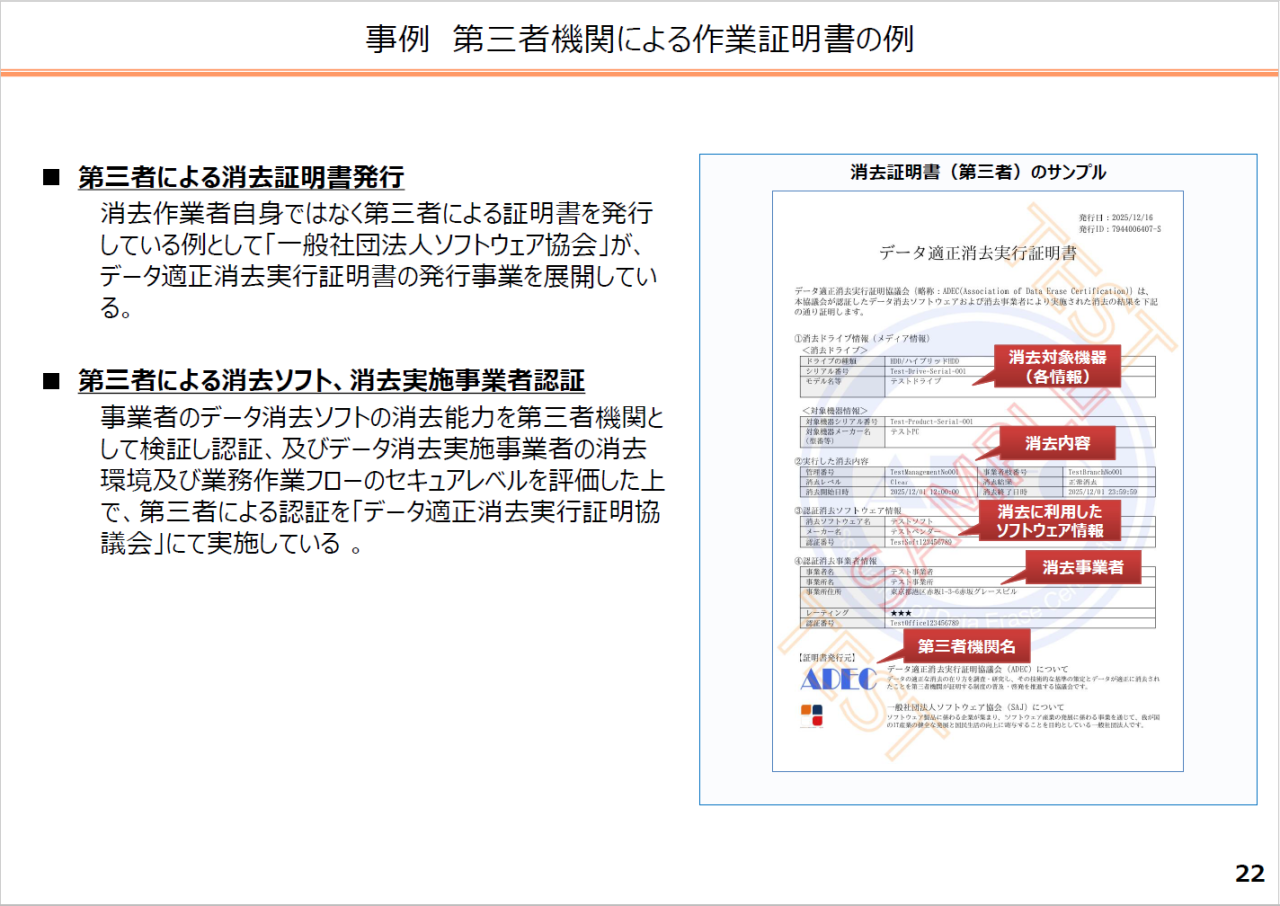This screenshot has height=906, width=1280.
Task: Click the cell Test-Drive-Serial-001
Action: (928, 371)
